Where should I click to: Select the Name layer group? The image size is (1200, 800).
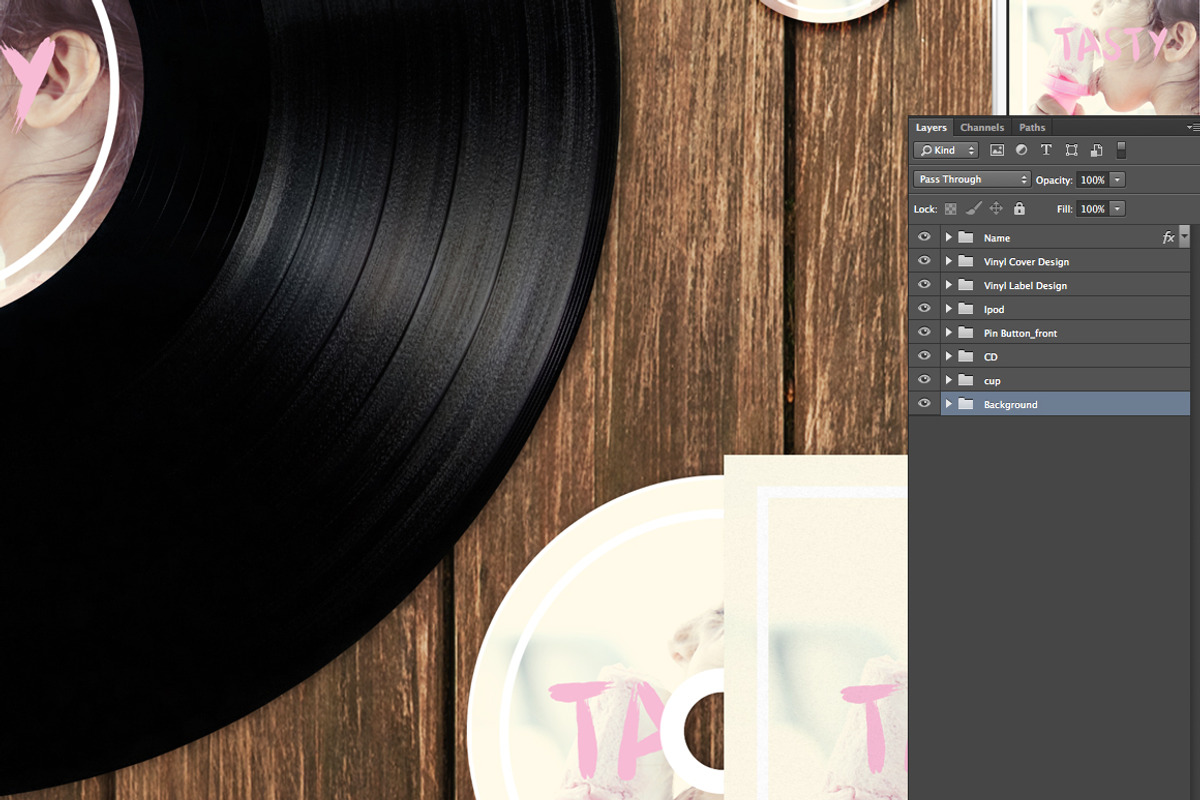(1065, 237)
